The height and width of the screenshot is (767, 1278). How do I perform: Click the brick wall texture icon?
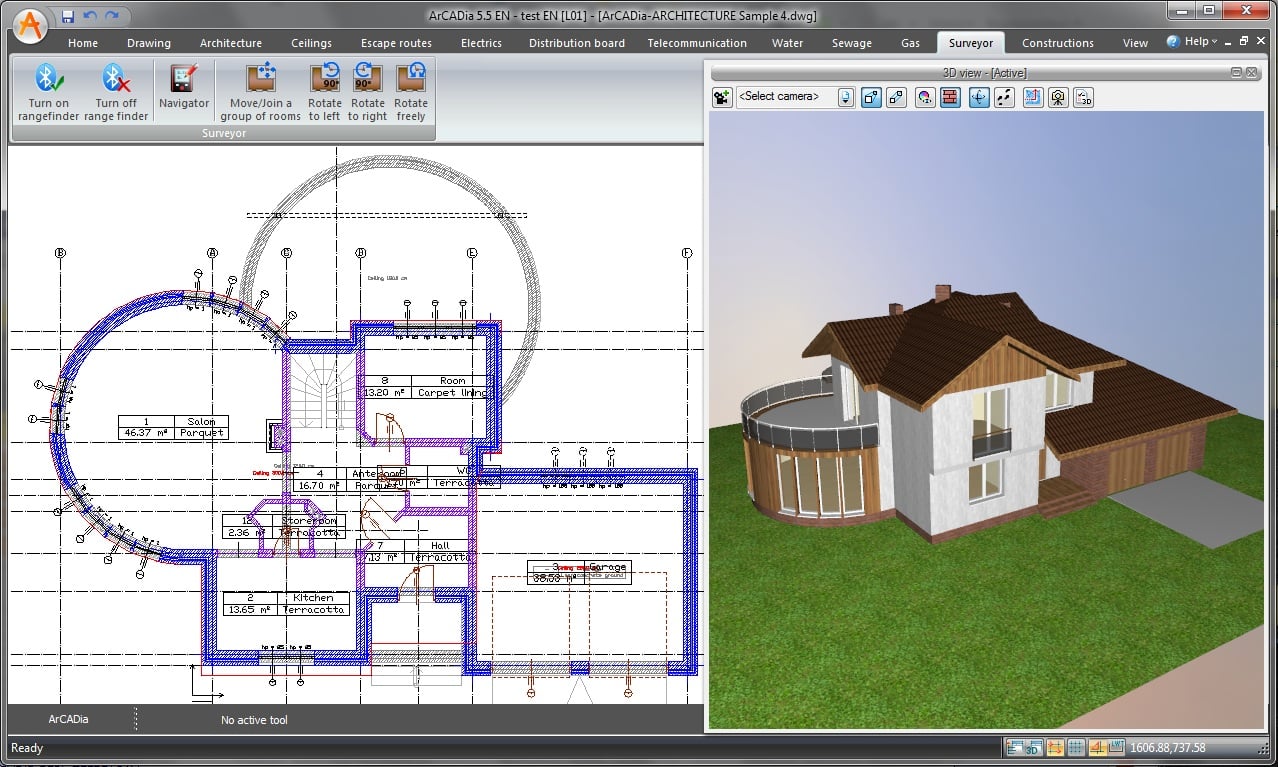coord(951,97)
